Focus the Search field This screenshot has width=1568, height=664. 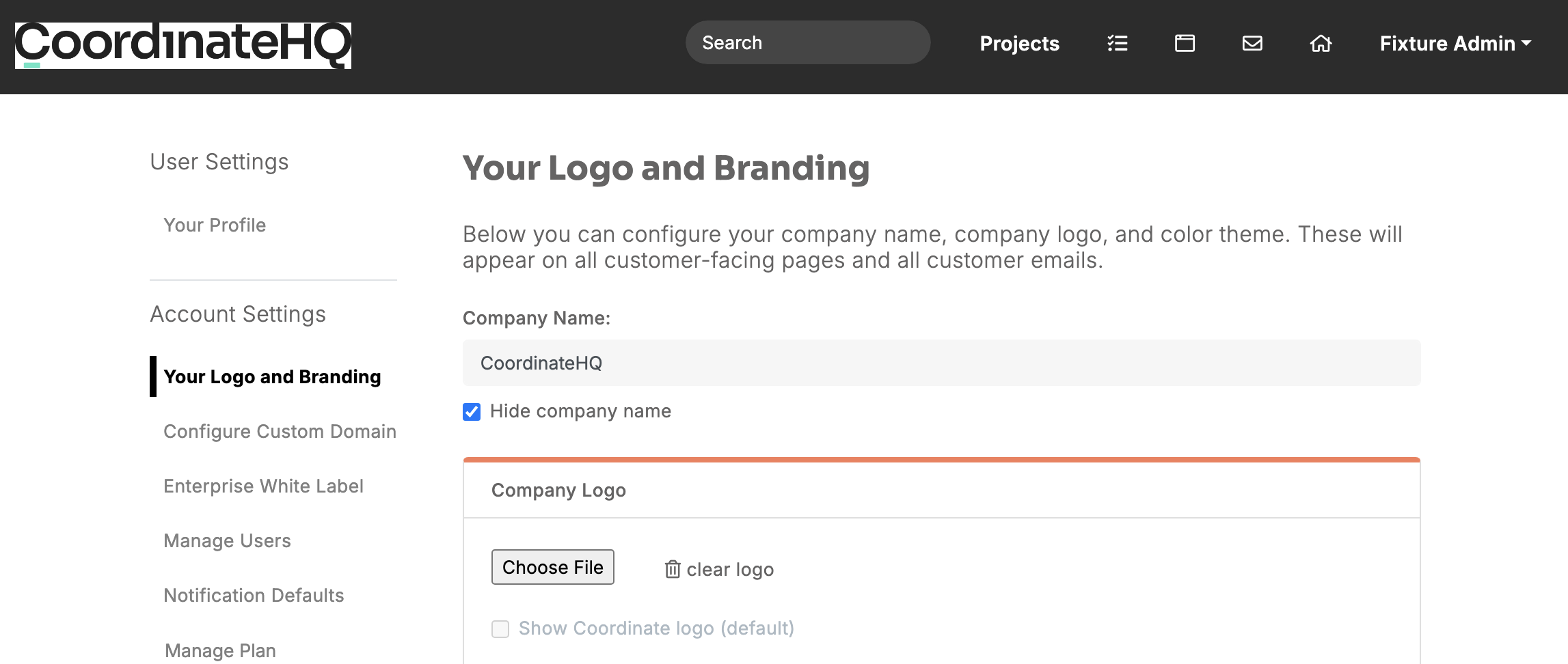point(808,42)
